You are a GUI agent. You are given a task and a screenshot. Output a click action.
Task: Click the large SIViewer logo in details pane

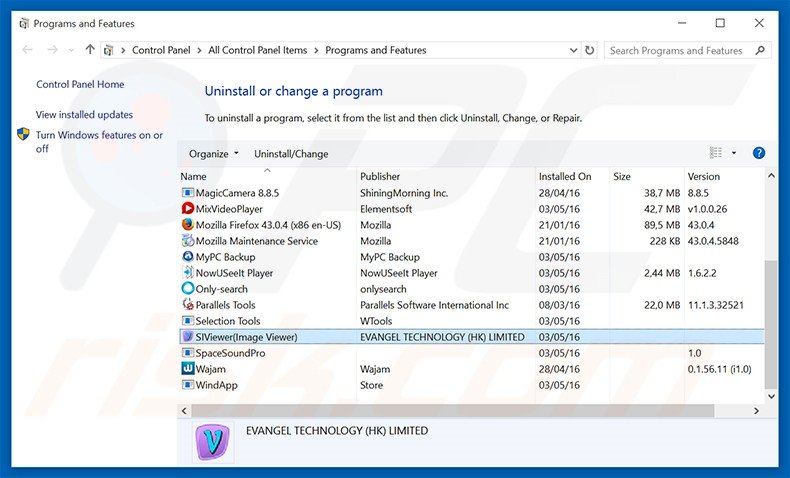[213, 442]
